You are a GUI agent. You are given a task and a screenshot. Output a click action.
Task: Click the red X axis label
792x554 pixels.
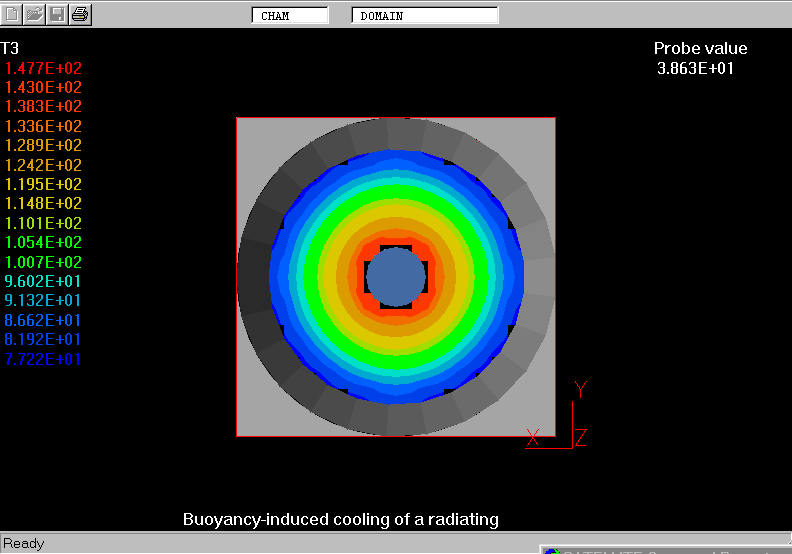(533, 436)
